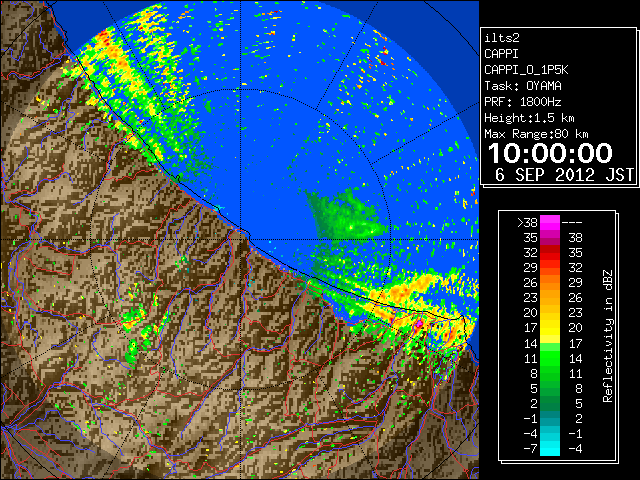Click the magenta high-reflectivity cell on the radar map
This screenshot has width=640, height=480.
pyautogui.click(x=419, y=325)
